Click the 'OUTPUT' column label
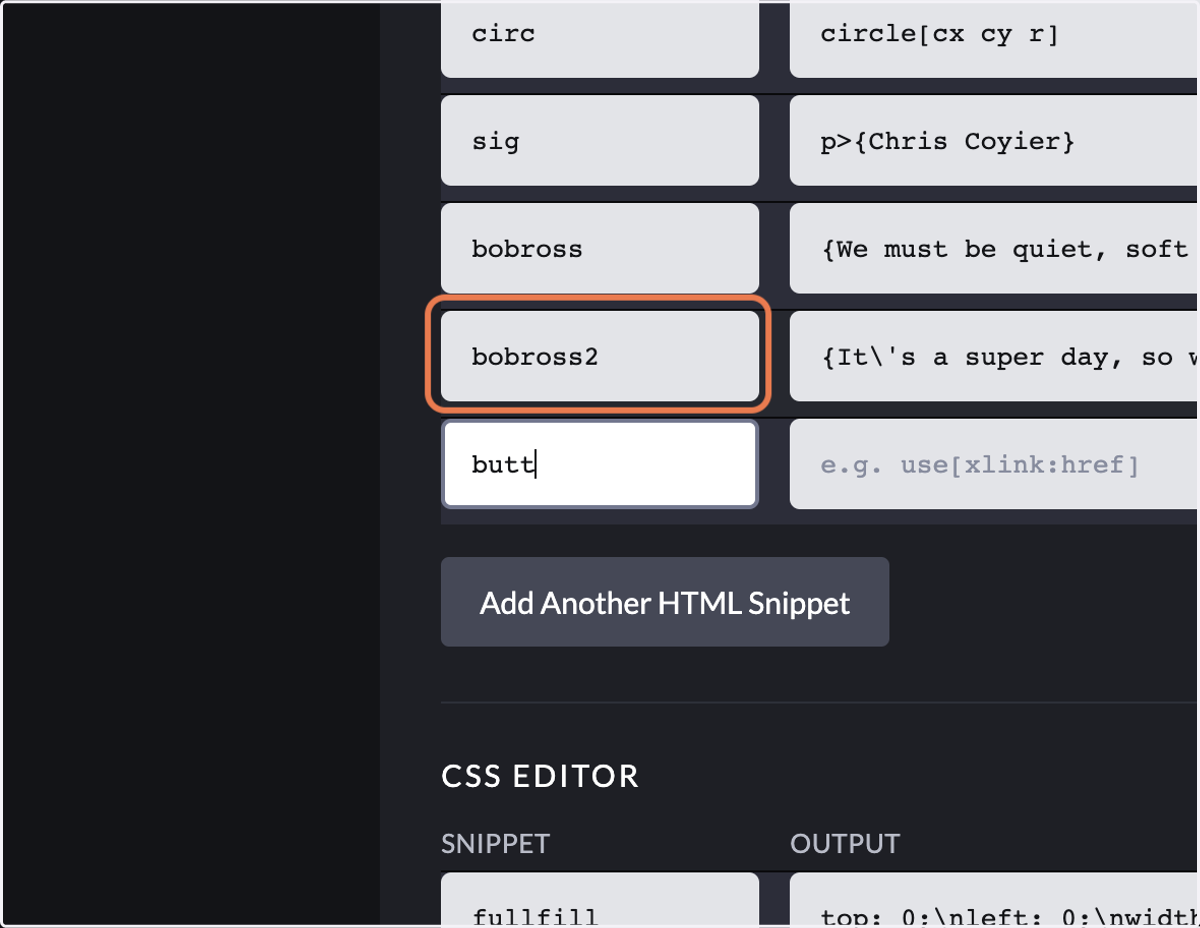The width and height of the screenshot is (1200, 928). point(845,843)
